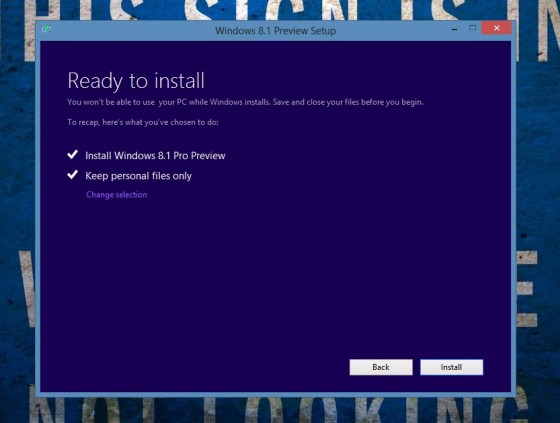Select the Install Windows 8.1 Pro Preview text
Viewport: 560px width, 423px height.
click(x=155, y=156)
